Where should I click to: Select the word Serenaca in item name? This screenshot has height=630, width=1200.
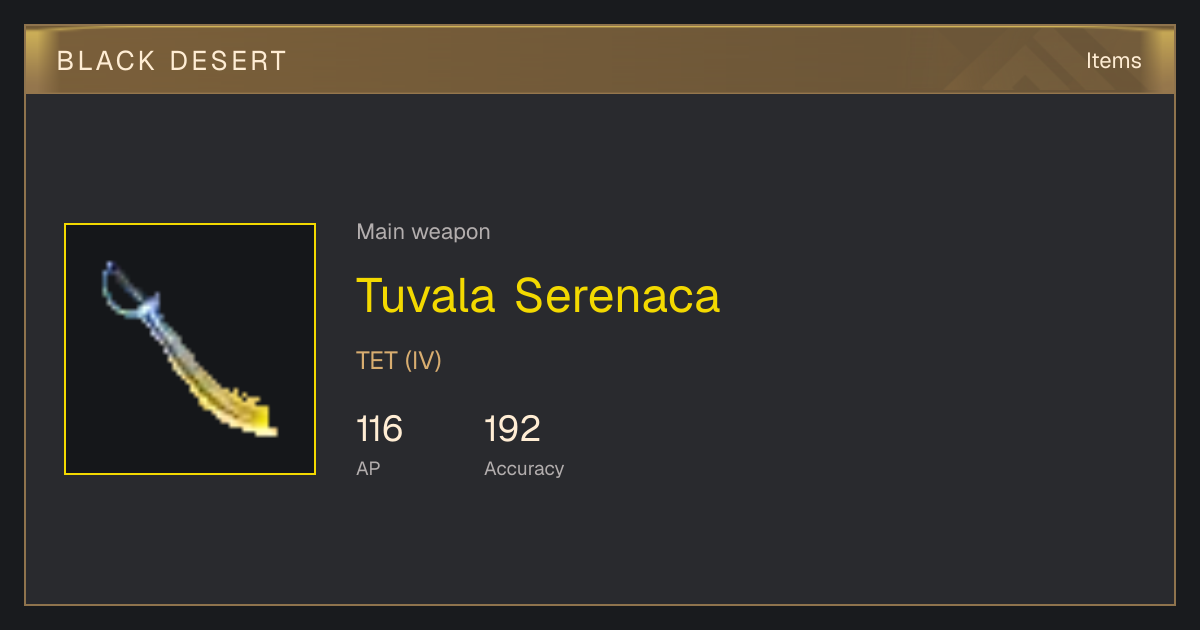coord(617,295)
